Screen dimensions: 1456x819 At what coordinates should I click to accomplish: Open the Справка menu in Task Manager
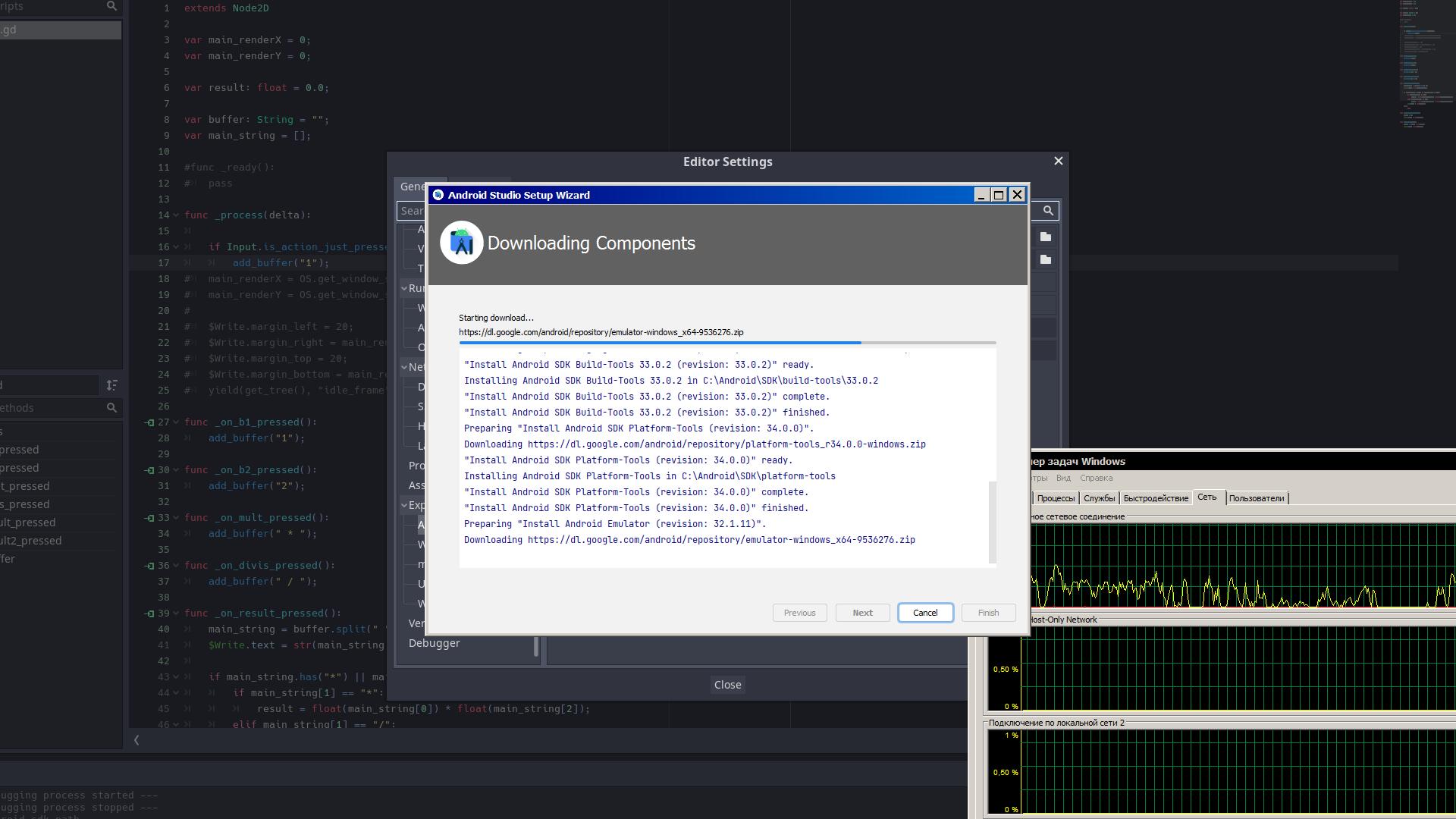coord(1096,478)
